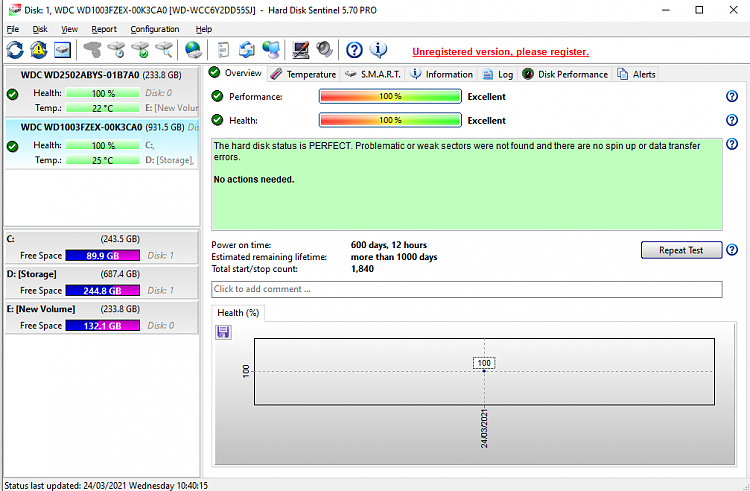Viewport: 750px width, 491px height.
Task: Select the WDC WD2502ABYS-01B7A0 disk entry
Action: tap(101, 92)
